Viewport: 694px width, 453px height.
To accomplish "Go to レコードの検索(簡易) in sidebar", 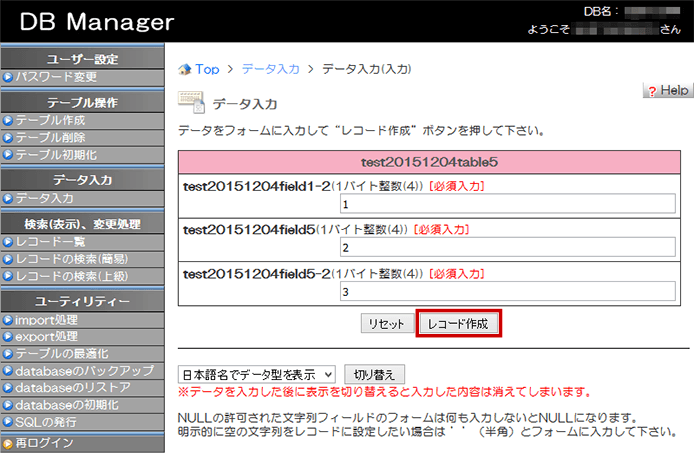I will [69, 259].
